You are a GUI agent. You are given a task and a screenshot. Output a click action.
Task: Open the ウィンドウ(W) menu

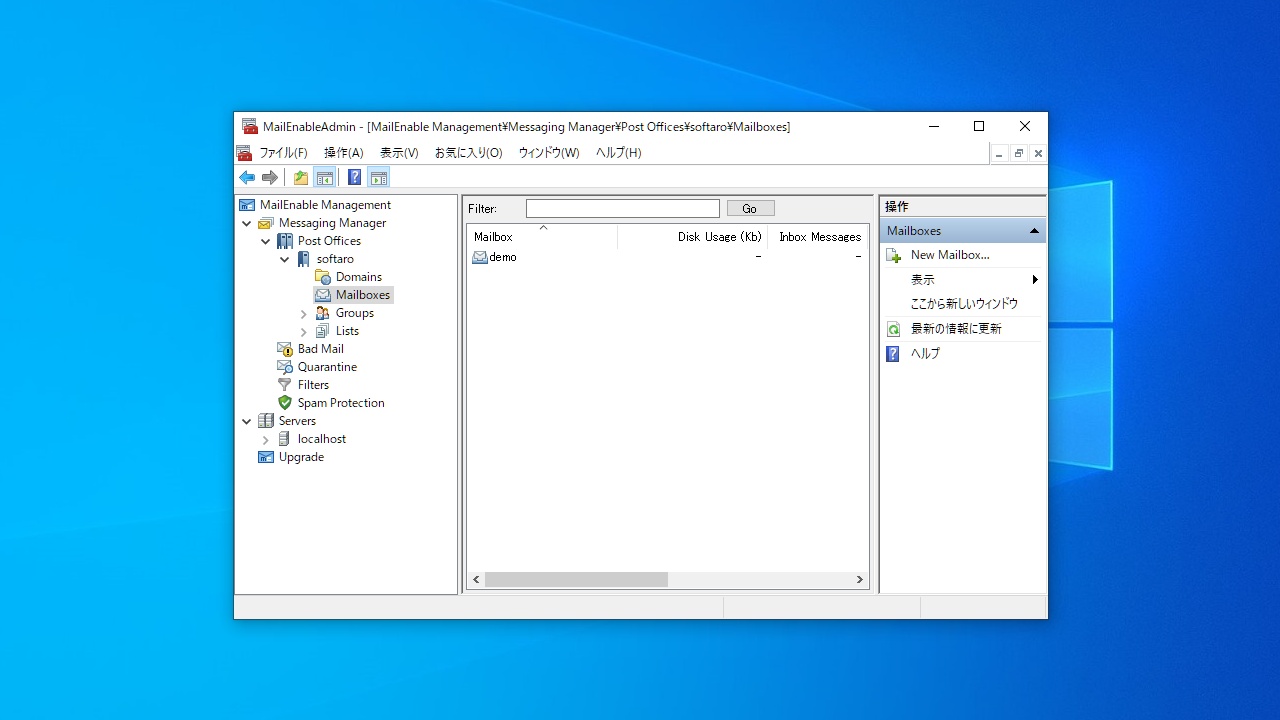(x=549, y=153)
